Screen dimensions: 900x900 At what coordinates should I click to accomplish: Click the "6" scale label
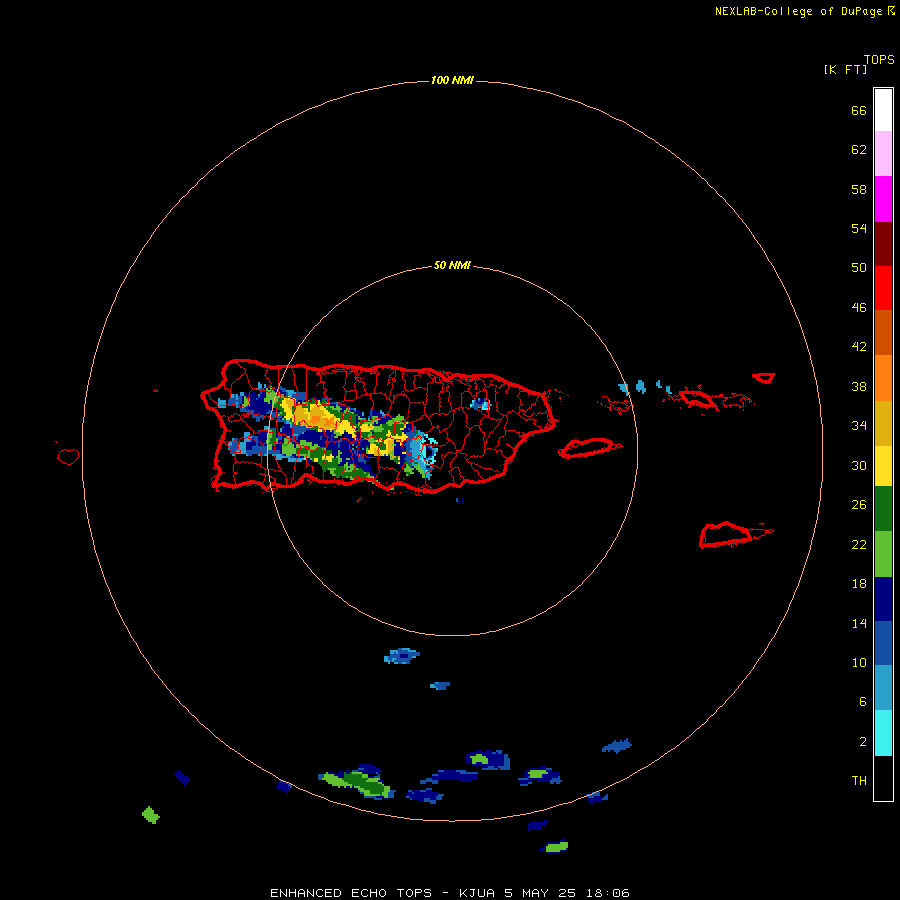point(863,702)
